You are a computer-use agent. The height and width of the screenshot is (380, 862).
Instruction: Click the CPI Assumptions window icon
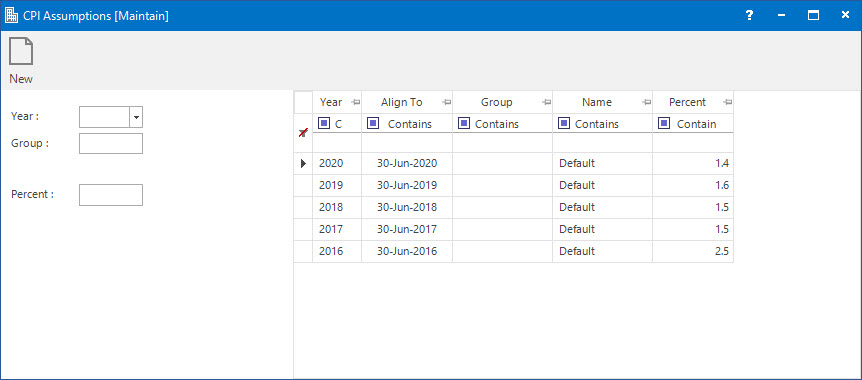(11, 16)
